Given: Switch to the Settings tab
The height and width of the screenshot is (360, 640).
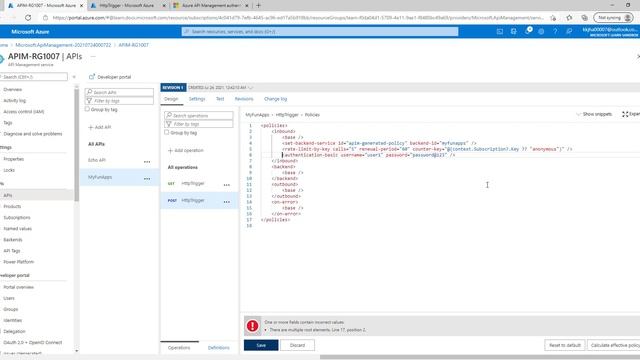Looking at the screenshot, I should point(197,99).
